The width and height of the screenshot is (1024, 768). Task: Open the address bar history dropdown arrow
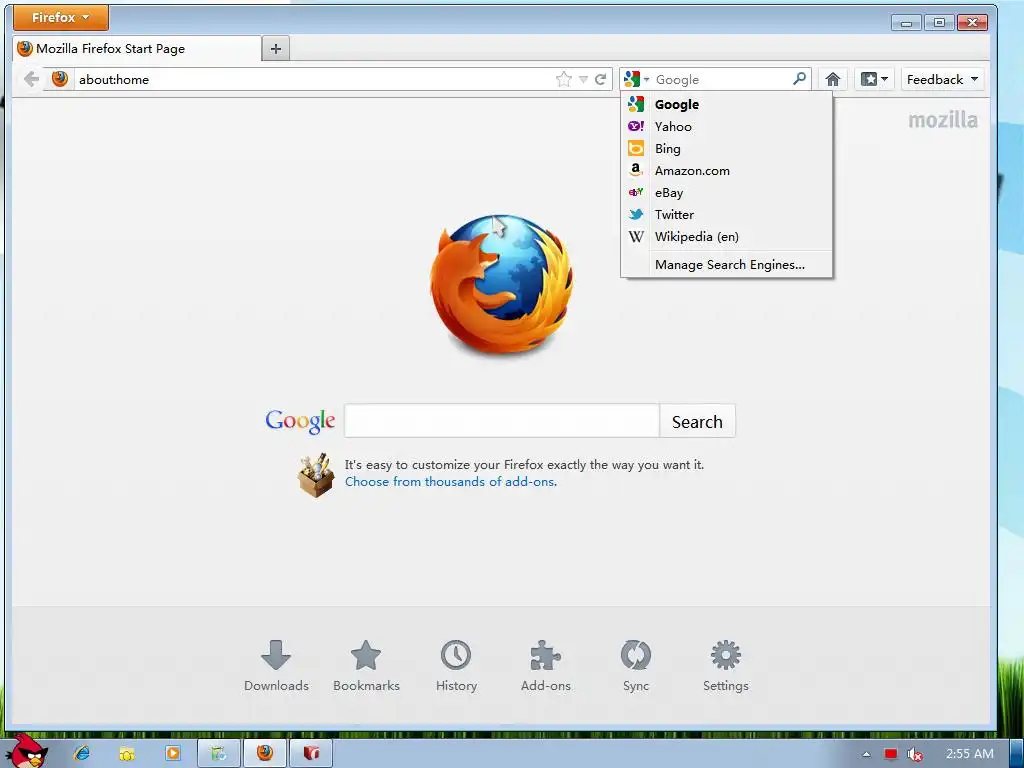(583, 80)
